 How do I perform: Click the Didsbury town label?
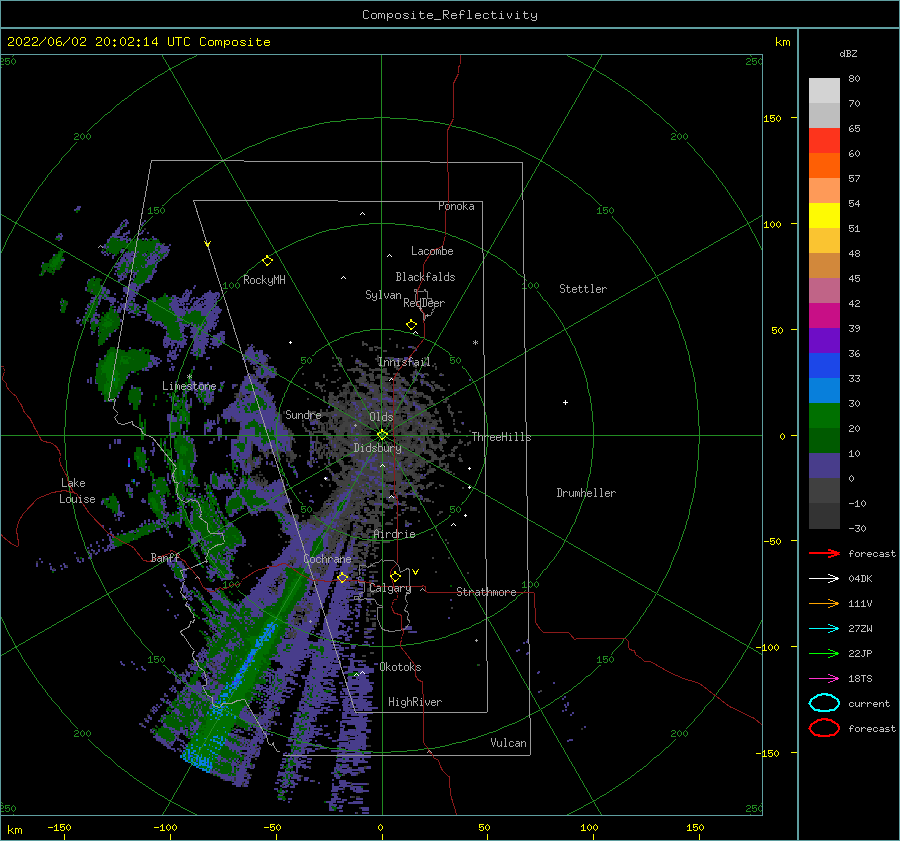[377, 448]
